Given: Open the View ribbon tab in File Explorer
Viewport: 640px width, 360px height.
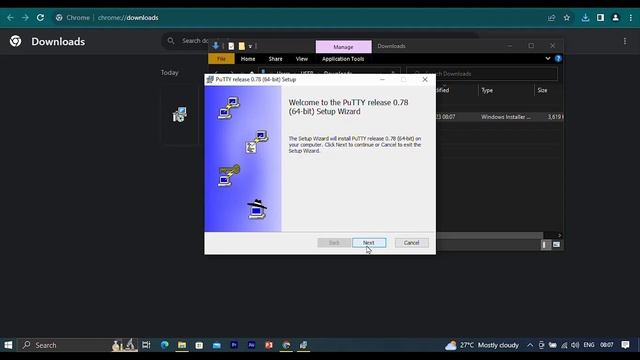Looking at the screenshot, I should [302, 59].
